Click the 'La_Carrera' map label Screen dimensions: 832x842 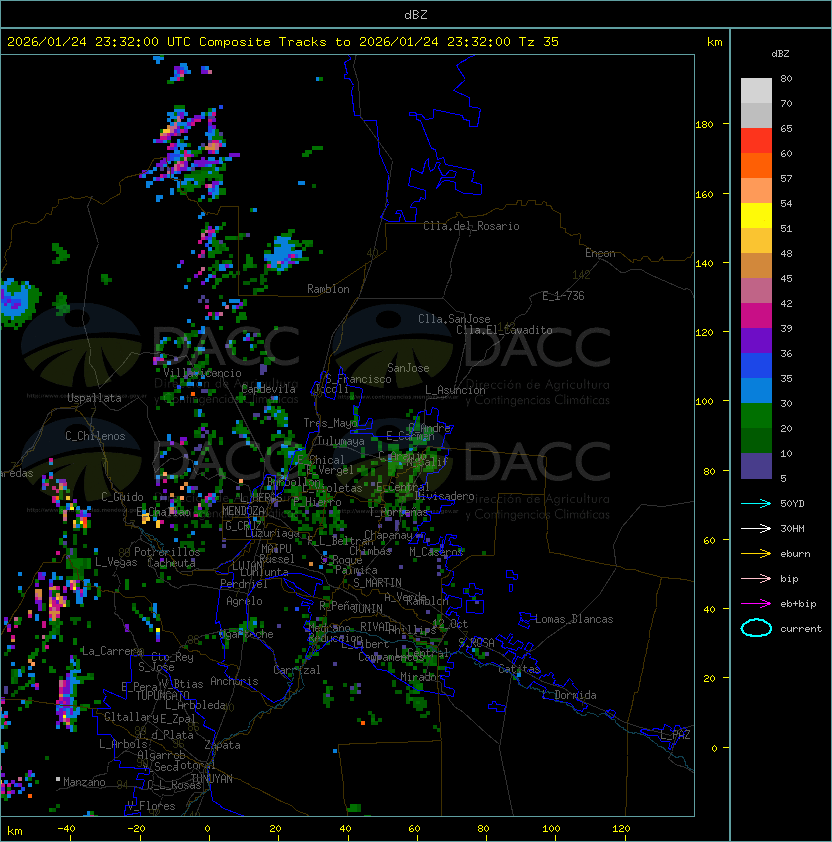112,651
